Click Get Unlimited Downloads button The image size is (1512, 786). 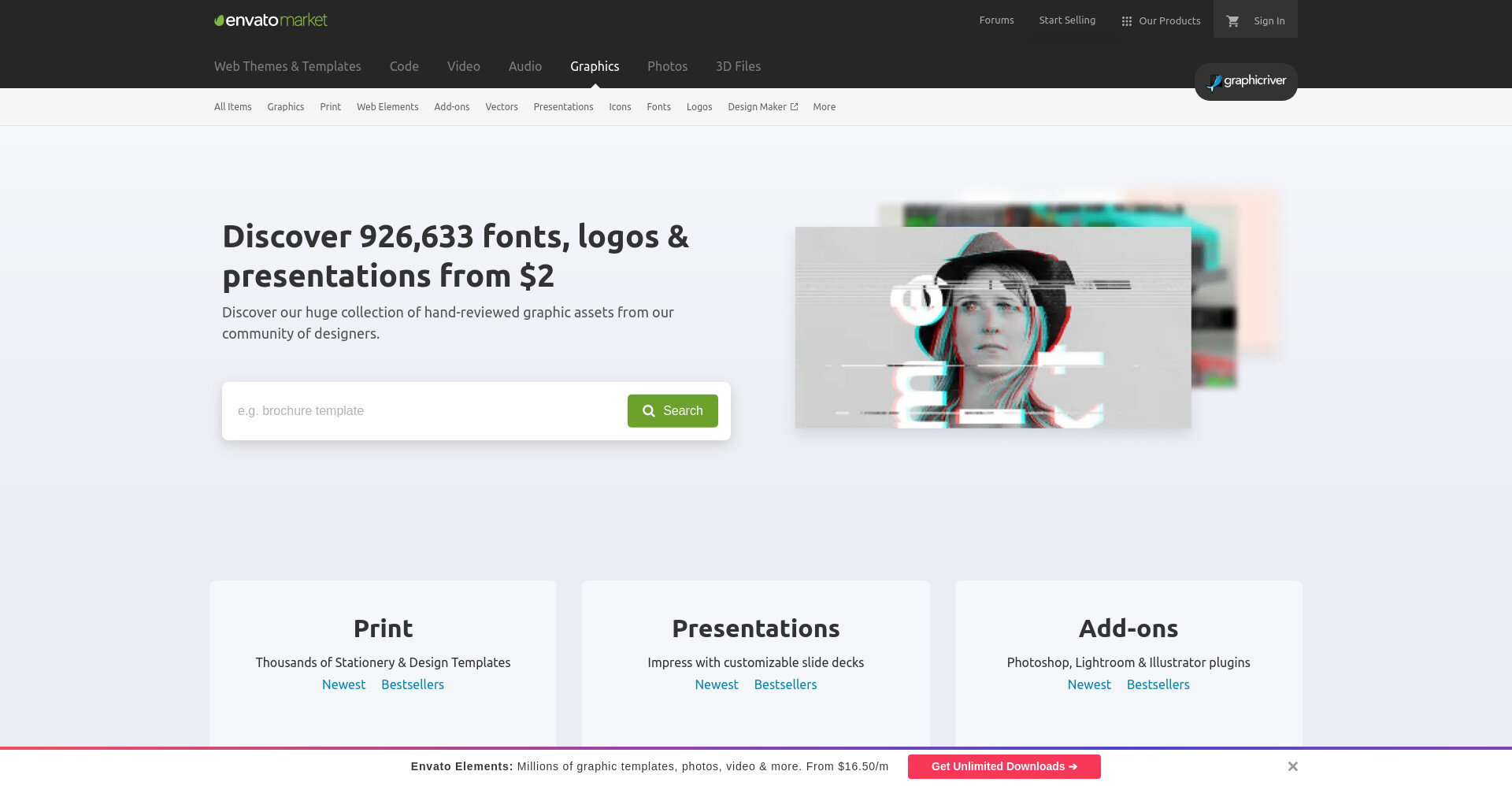click(1004, 767)
